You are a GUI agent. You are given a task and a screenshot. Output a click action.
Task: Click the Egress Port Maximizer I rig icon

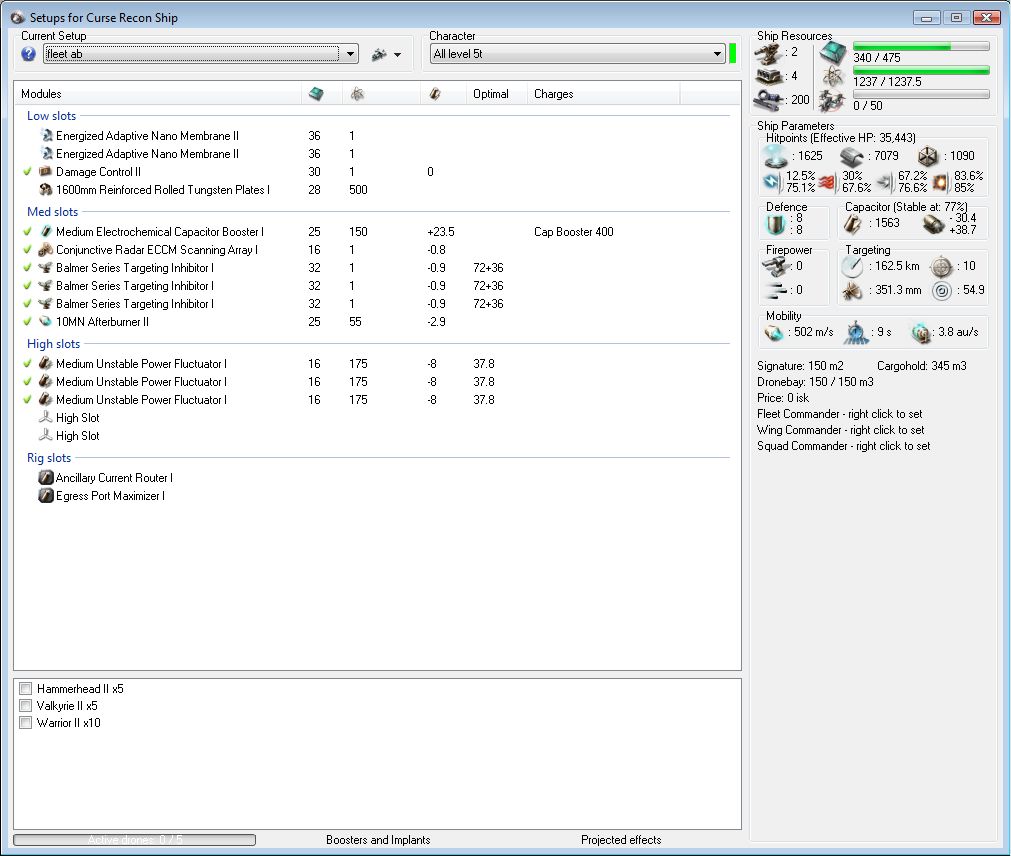(45, 496)
